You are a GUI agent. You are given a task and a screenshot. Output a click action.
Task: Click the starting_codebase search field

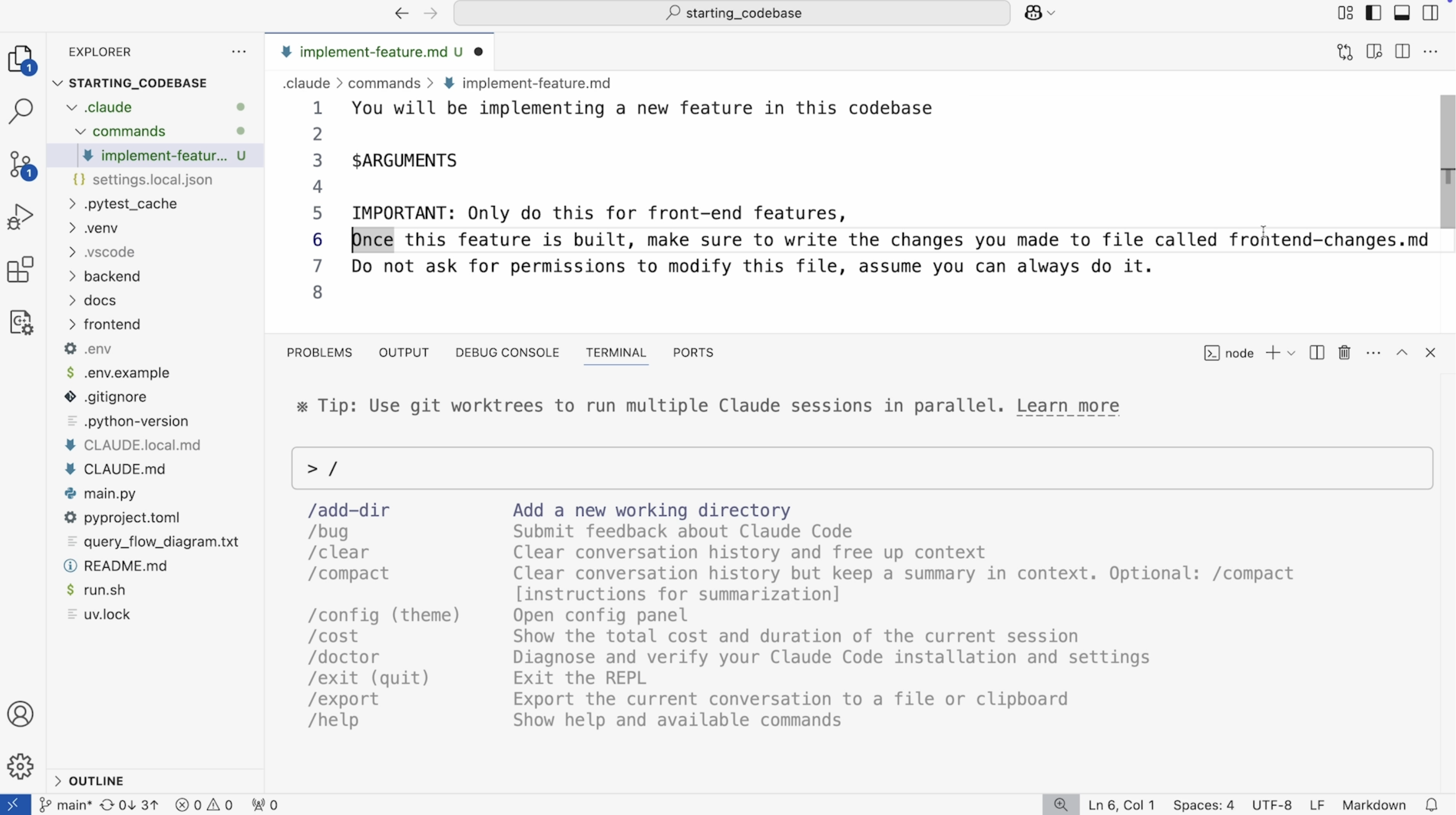tap(732, 13)
